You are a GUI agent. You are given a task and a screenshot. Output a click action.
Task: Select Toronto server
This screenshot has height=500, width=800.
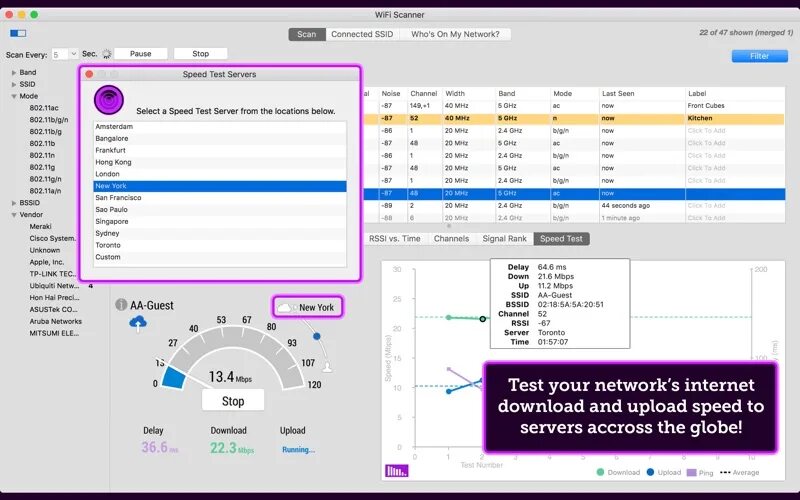pyautogui.click(x=220, y=245)
